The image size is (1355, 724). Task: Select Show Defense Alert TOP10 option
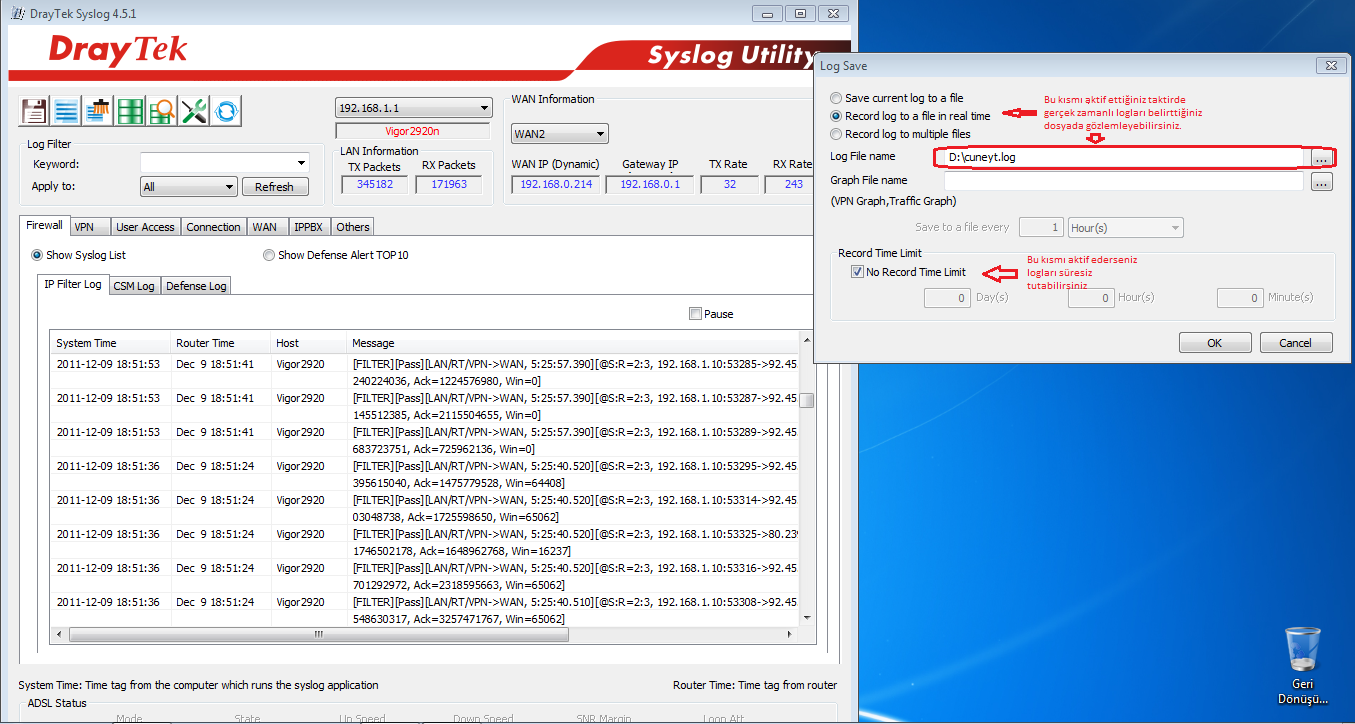click(269, 255)
